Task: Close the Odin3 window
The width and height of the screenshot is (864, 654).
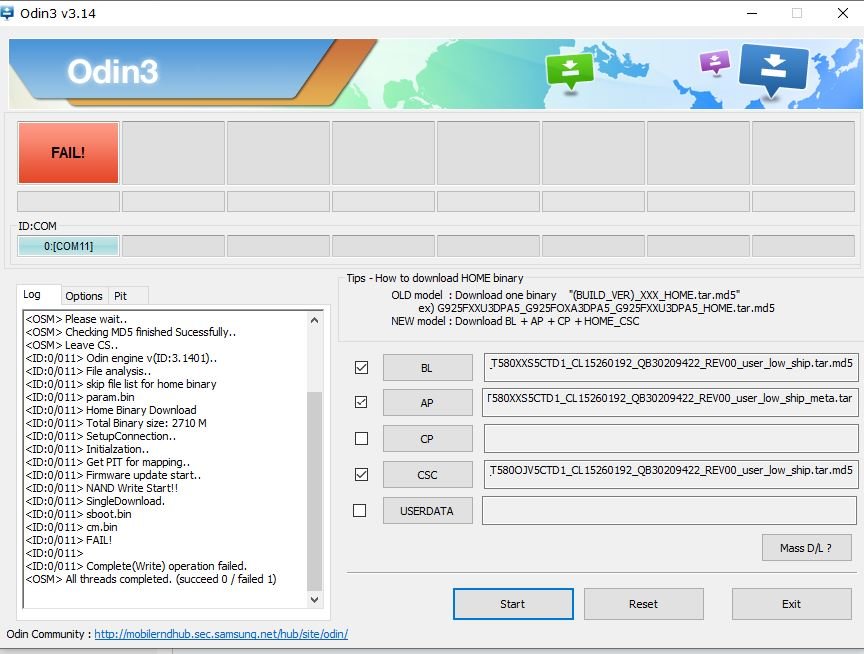Action: pyautogui.click(x=843, y=13)
